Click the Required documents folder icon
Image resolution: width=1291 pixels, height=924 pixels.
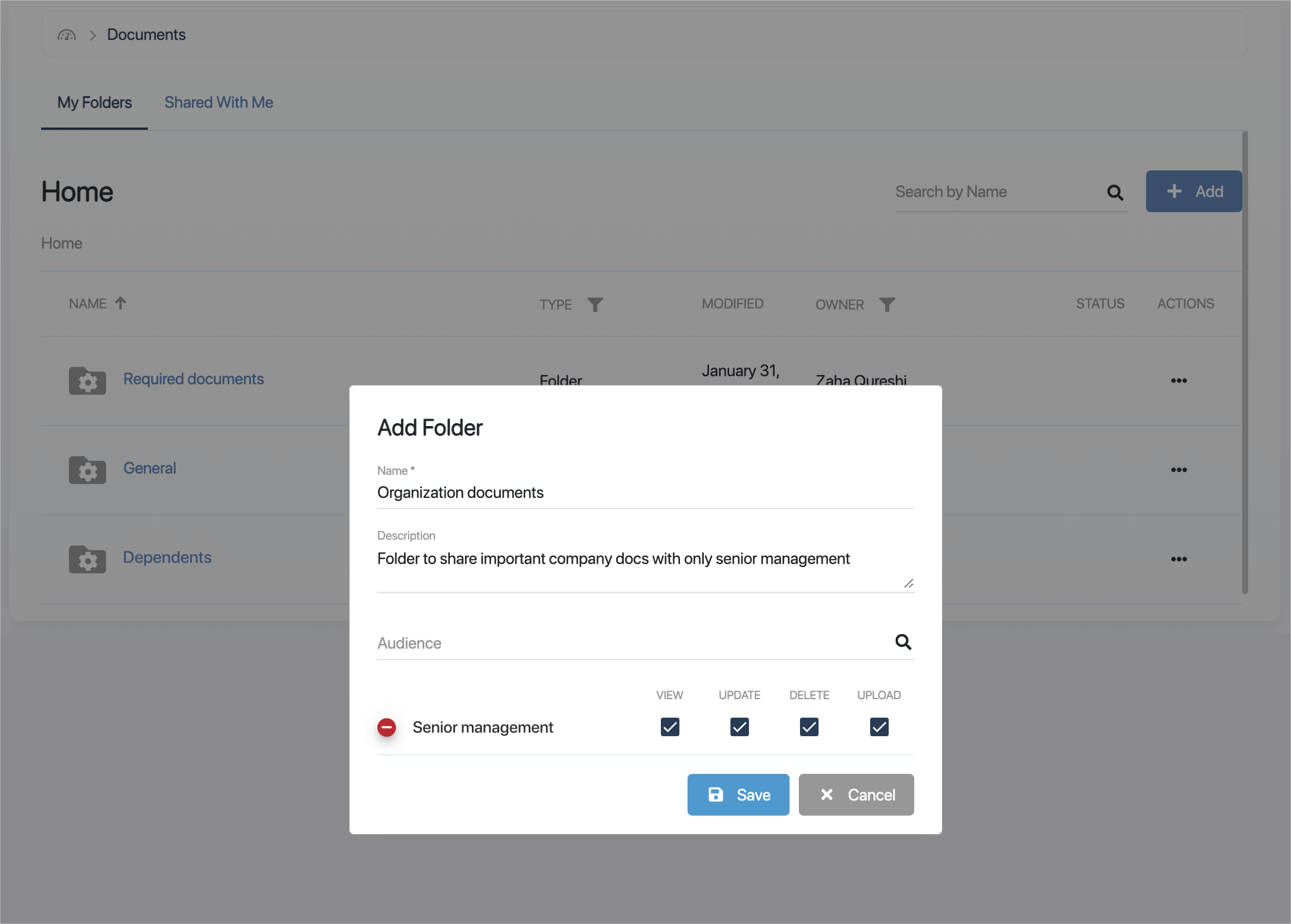click(x=88, y=381)
